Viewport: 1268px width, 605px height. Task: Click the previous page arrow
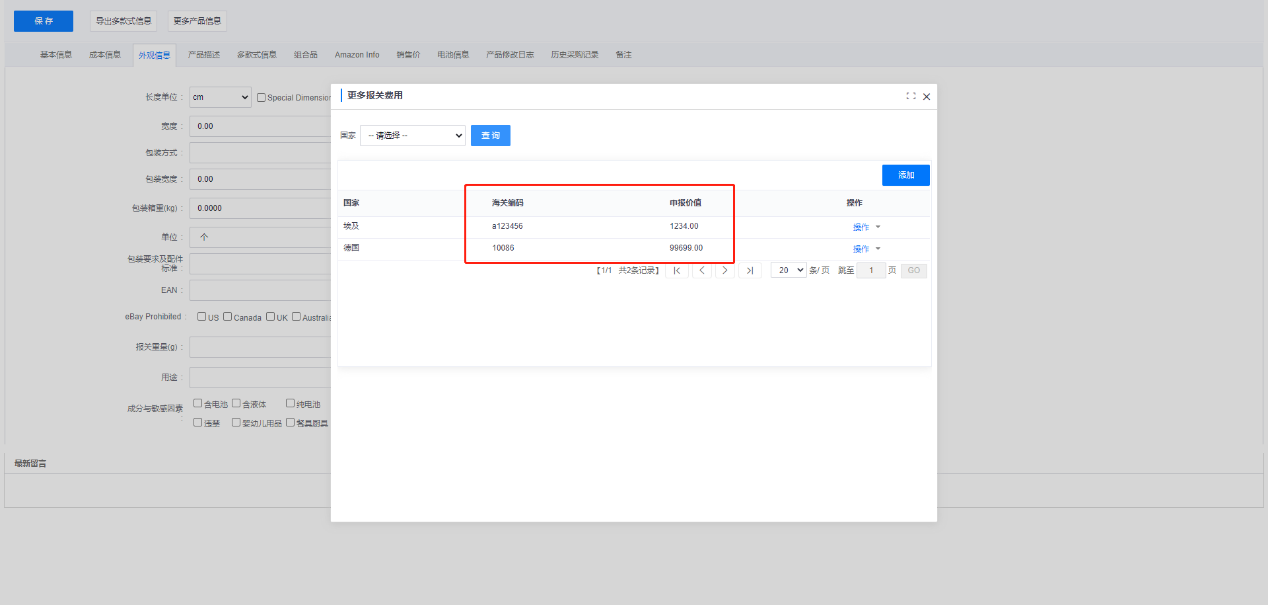click(701, 270)
